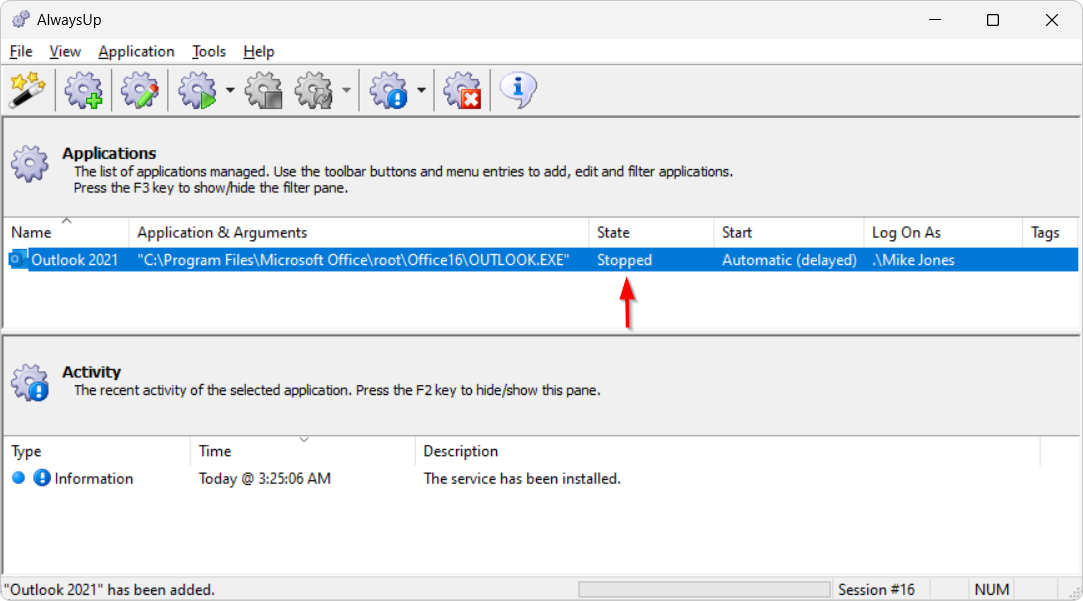
Task: Sort by the Log On As column header
Action: tap(943, 233)
